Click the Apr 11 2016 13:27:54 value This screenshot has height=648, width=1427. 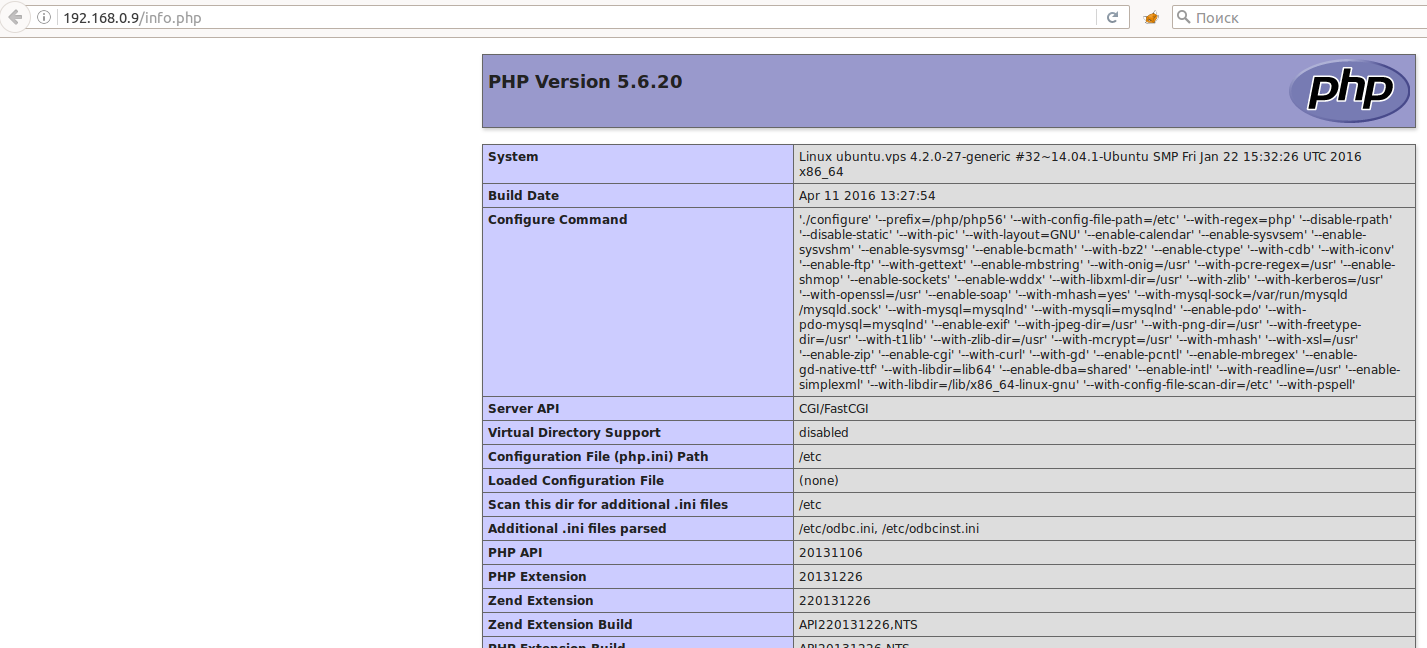tap(867, 196)
